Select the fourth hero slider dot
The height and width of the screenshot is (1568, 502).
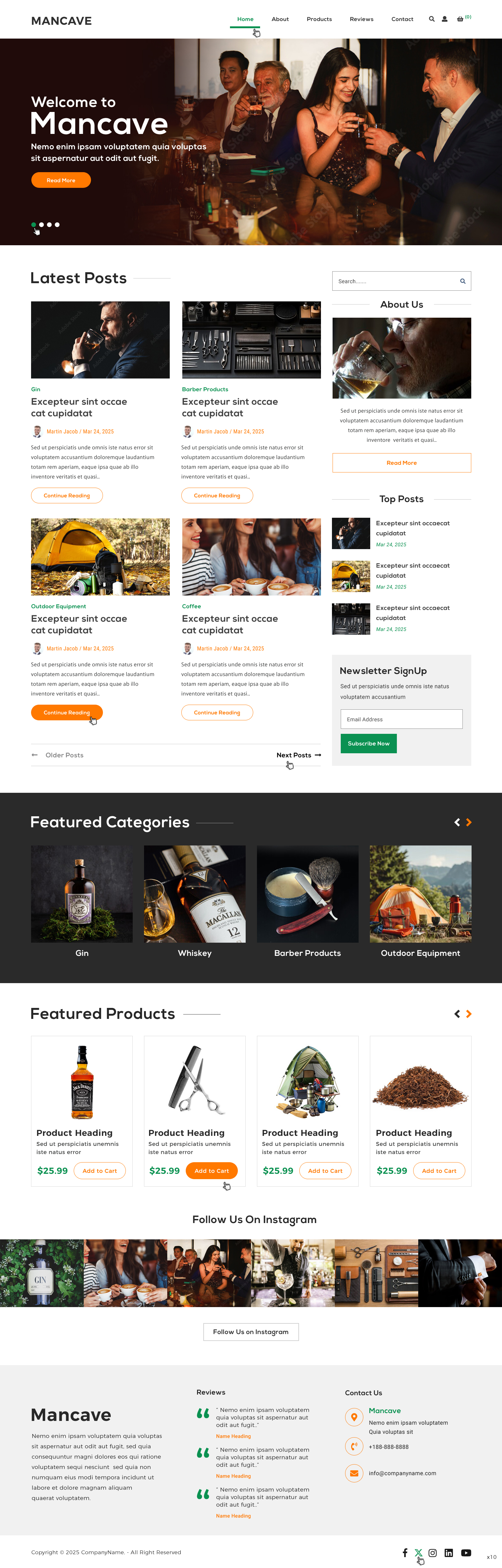[x=57, y=225]
